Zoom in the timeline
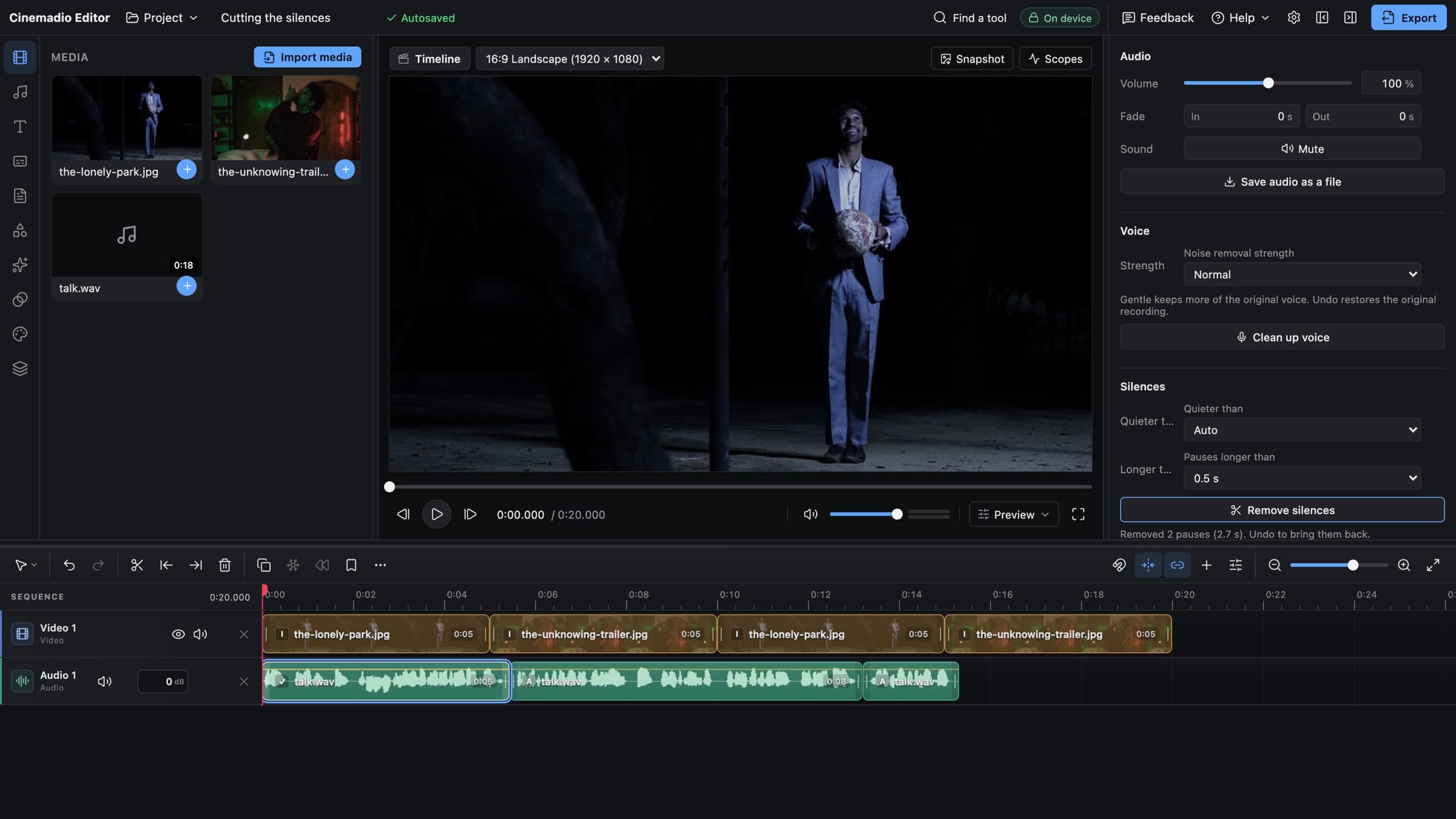This screenshot has width=1456, height=819. (x=1404, y=565)
